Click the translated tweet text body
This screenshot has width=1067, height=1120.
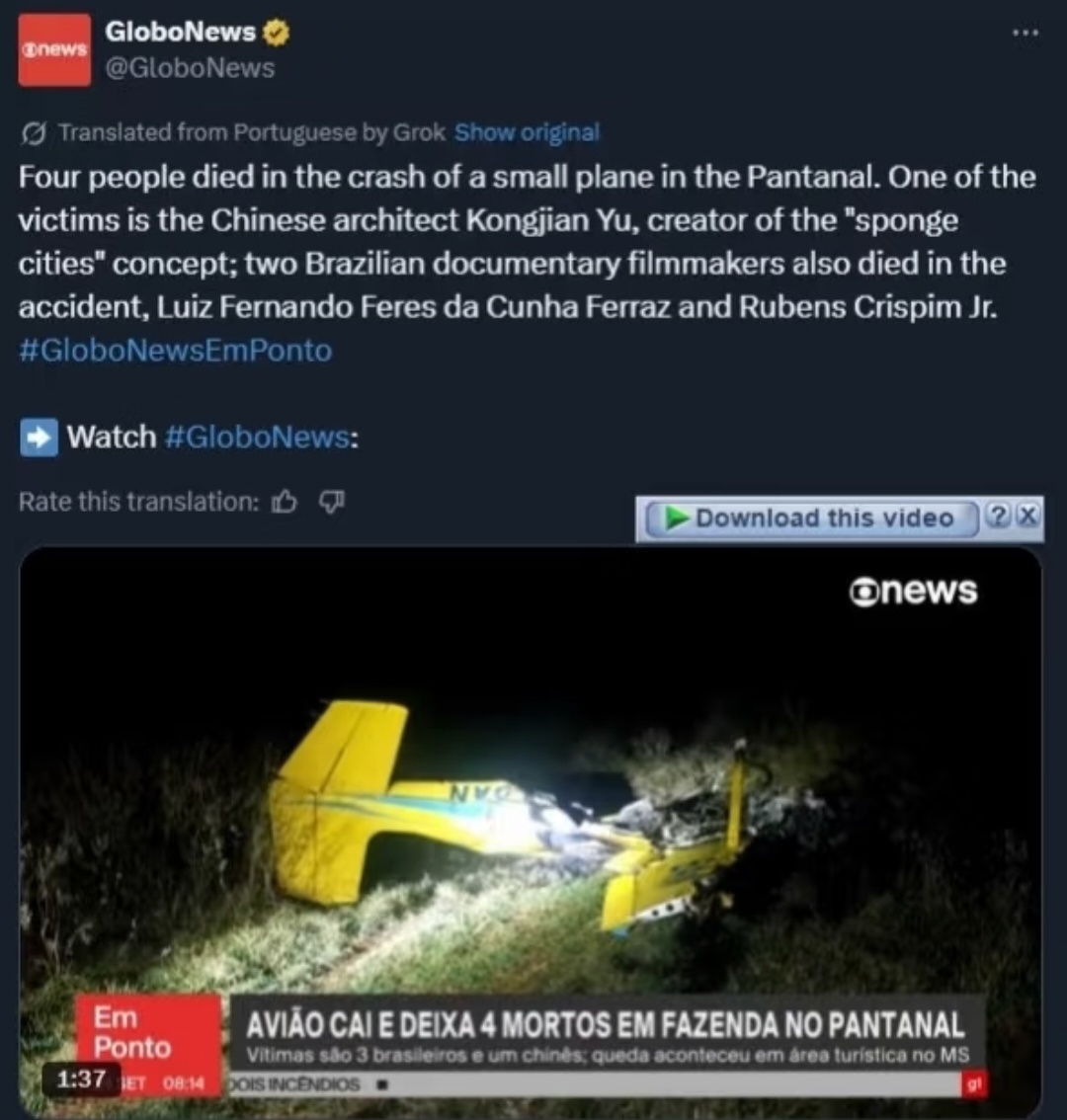[527, 242]
